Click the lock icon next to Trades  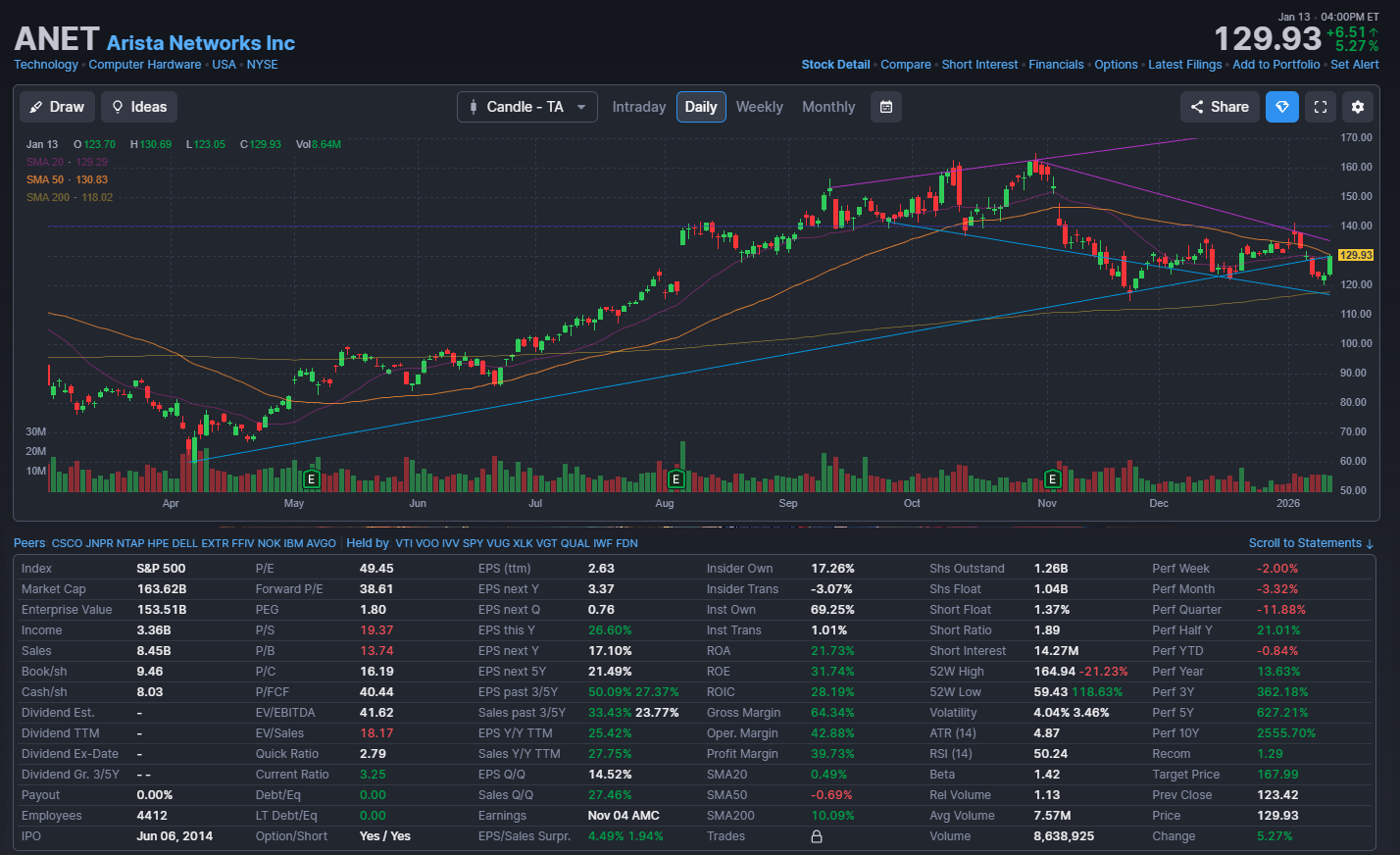(817, 836)
